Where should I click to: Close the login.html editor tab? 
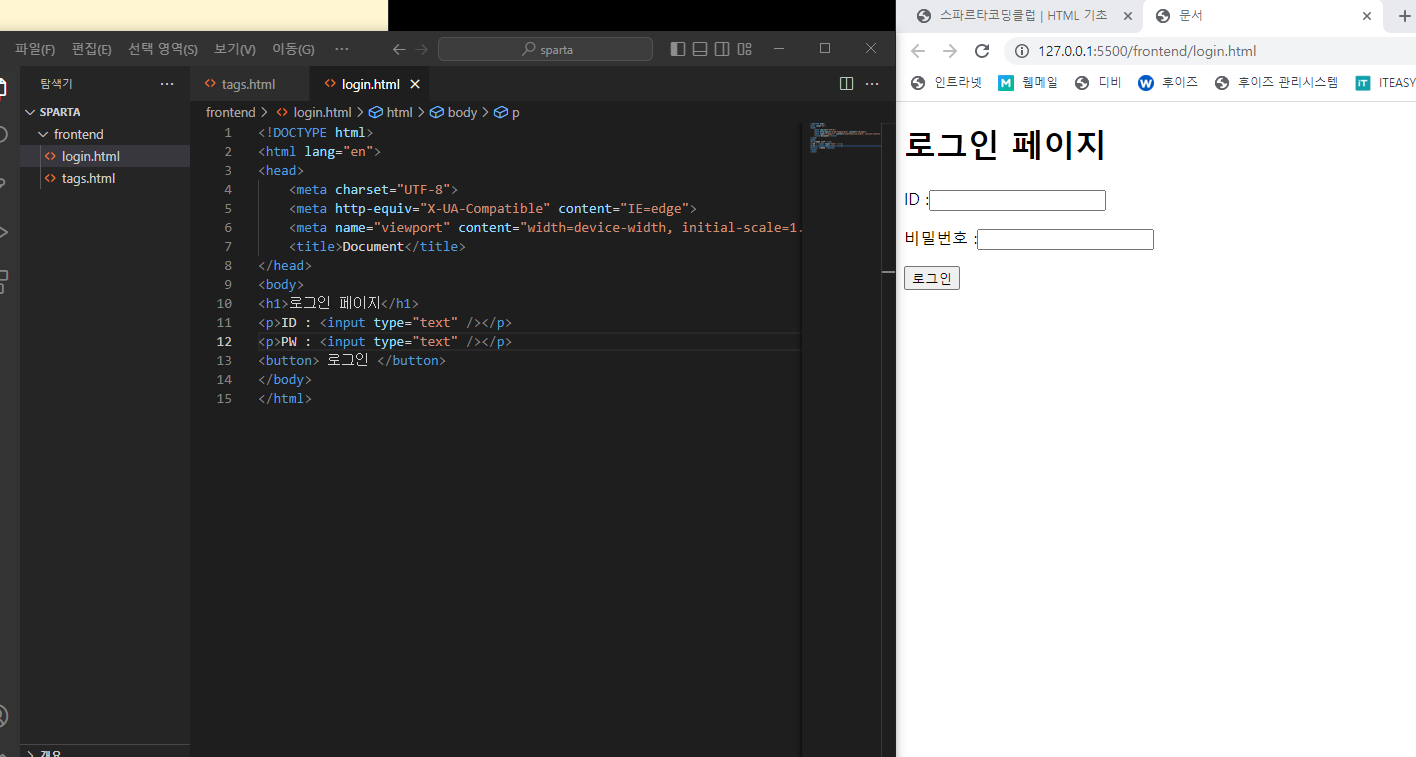pyautogui.click(x=415, y=84)
